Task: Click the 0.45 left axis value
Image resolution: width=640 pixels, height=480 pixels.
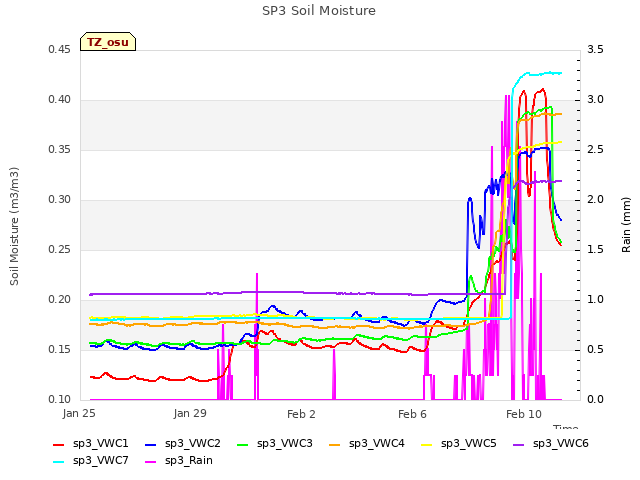Action: point(60,49)
